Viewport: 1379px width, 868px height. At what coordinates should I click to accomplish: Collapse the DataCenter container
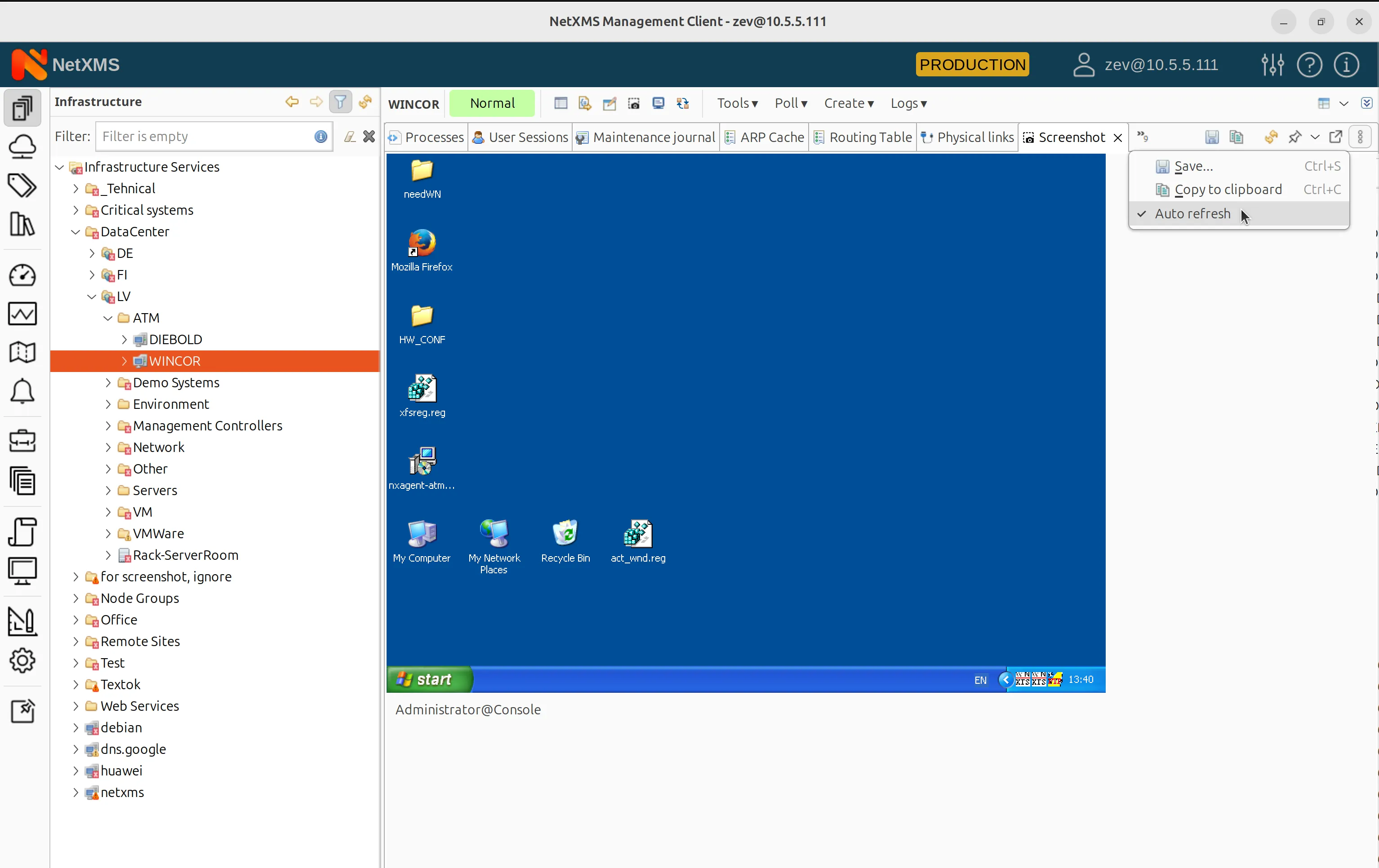75,232
